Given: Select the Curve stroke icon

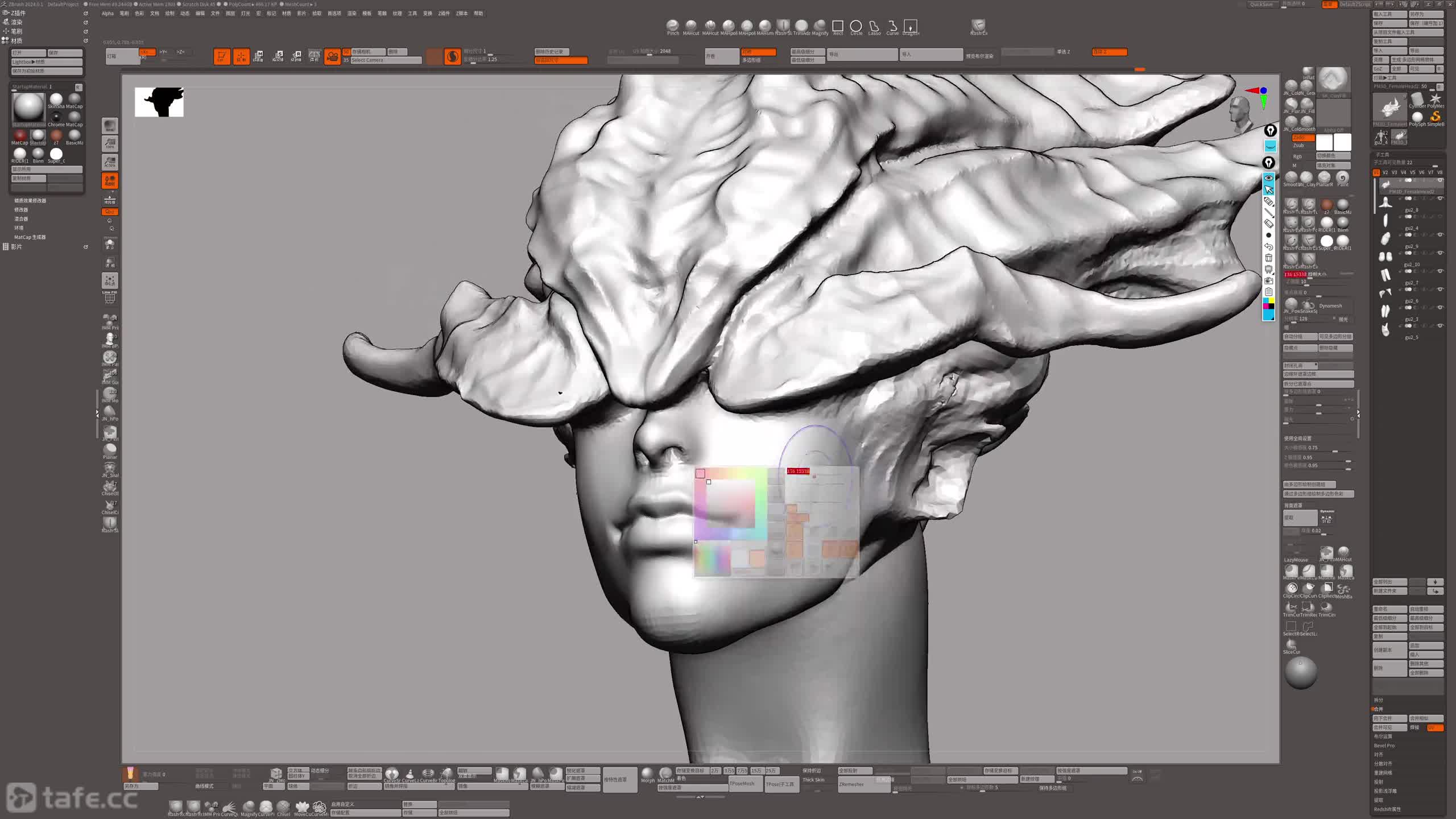Looking at the screenshot, I should click(892, 26).
